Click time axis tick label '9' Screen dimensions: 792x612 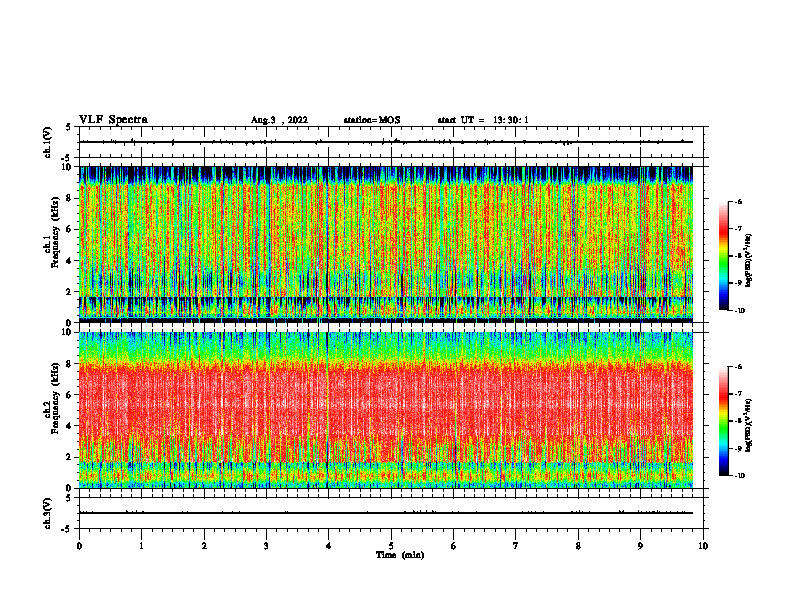(x=640, y=546)
